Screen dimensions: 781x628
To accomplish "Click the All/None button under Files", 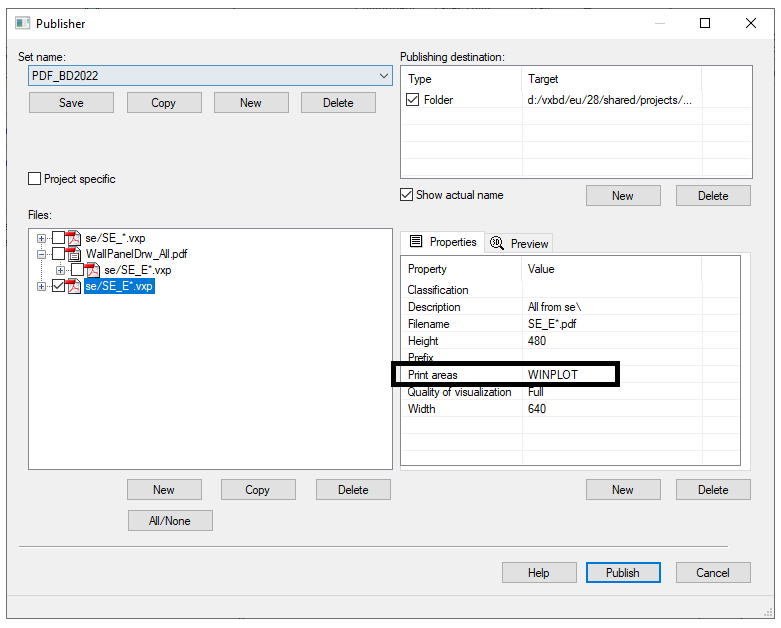I will pos(170,520).
